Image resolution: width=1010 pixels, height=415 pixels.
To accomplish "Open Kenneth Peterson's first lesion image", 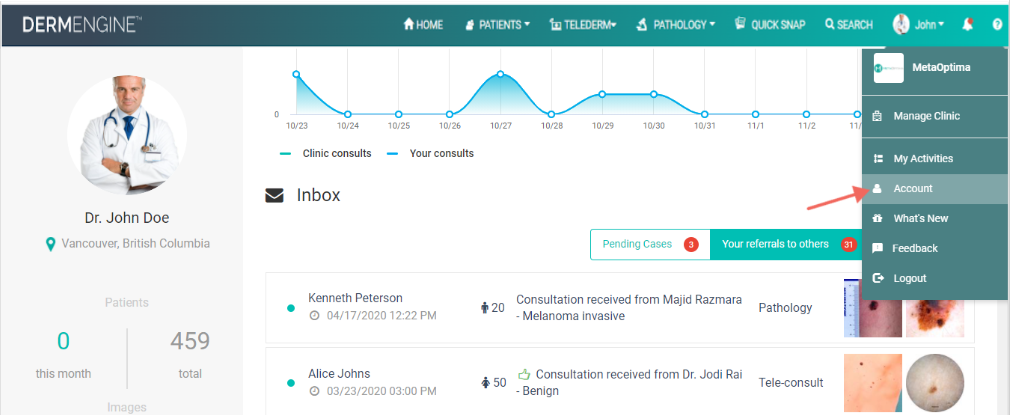I will click(872, 308).
